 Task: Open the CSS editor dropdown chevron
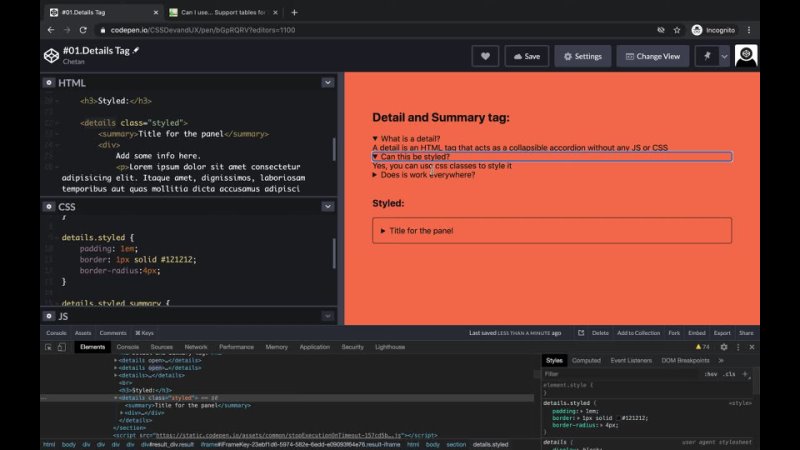(x=328, y=207)
